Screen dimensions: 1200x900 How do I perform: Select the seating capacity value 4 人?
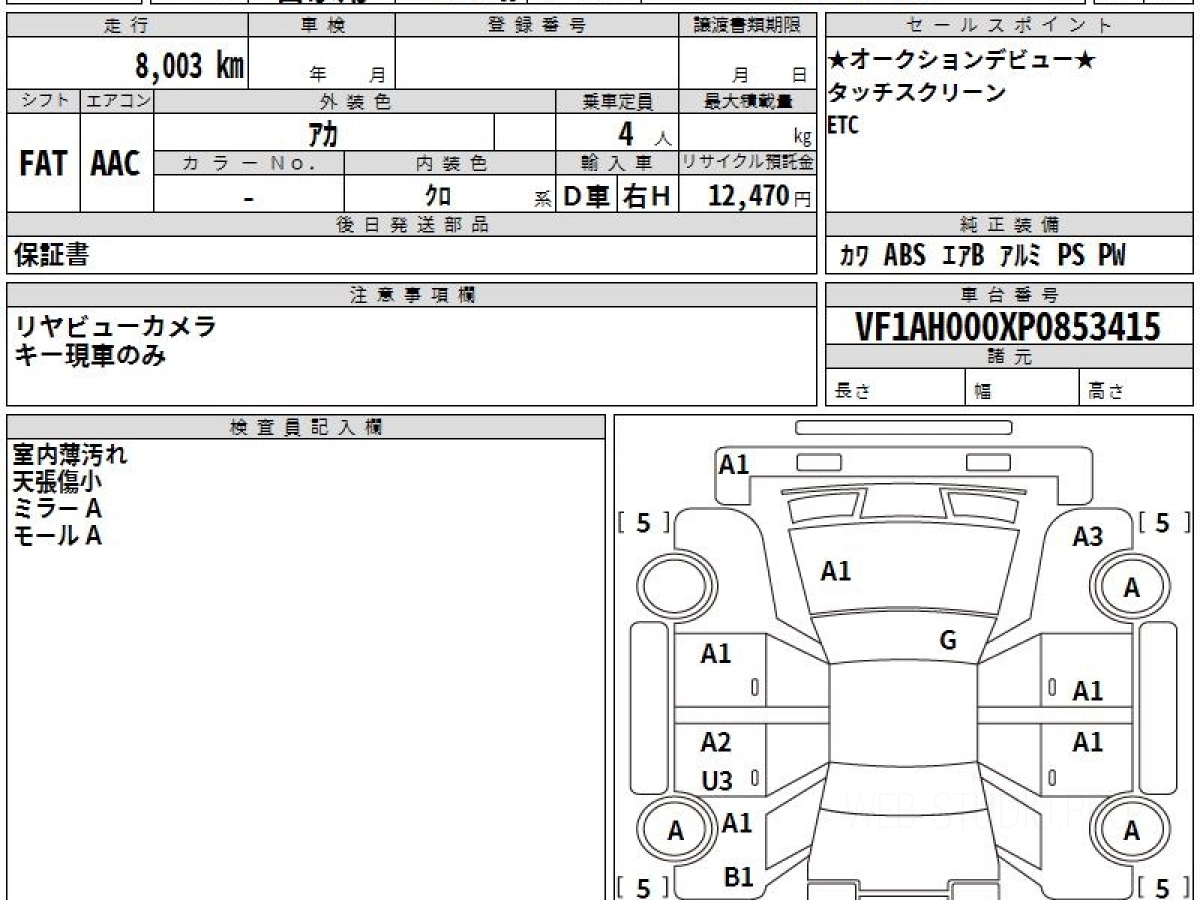pos(643,135)
